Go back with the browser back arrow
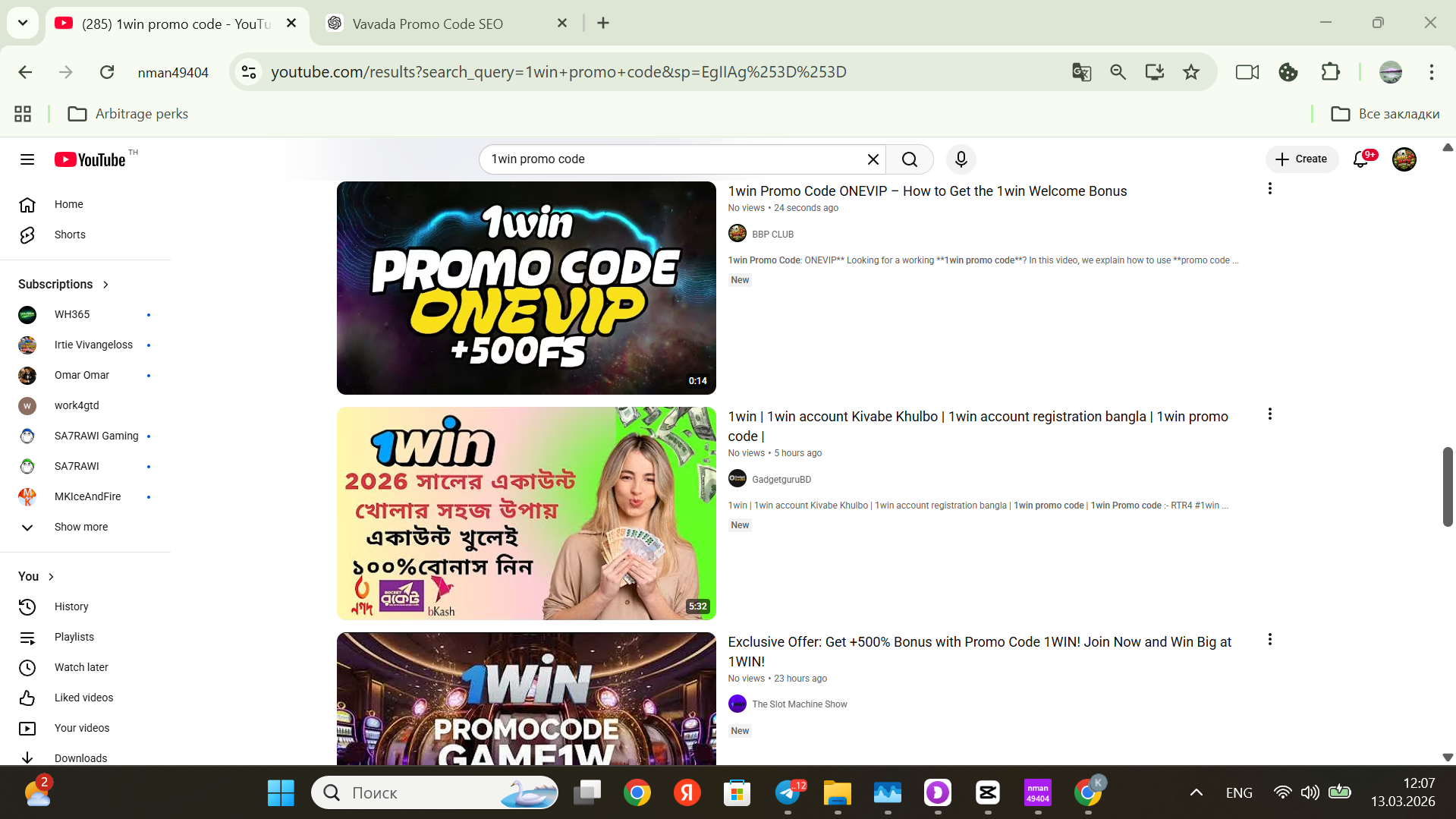The image size is (1456, 819). pos(25,72)
